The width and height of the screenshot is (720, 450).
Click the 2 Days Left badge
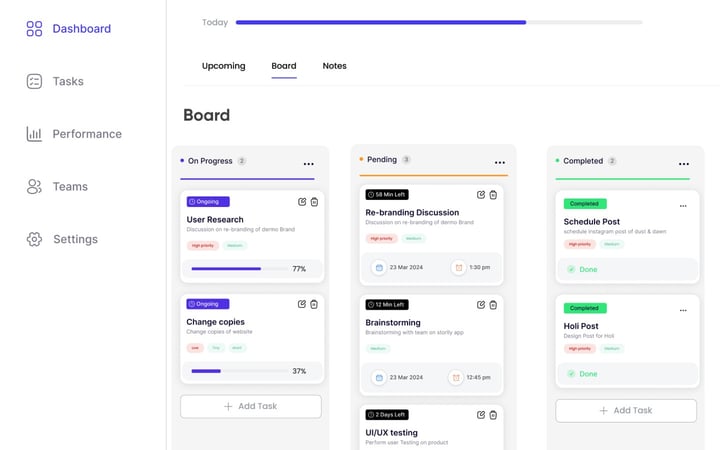(387, 415)
